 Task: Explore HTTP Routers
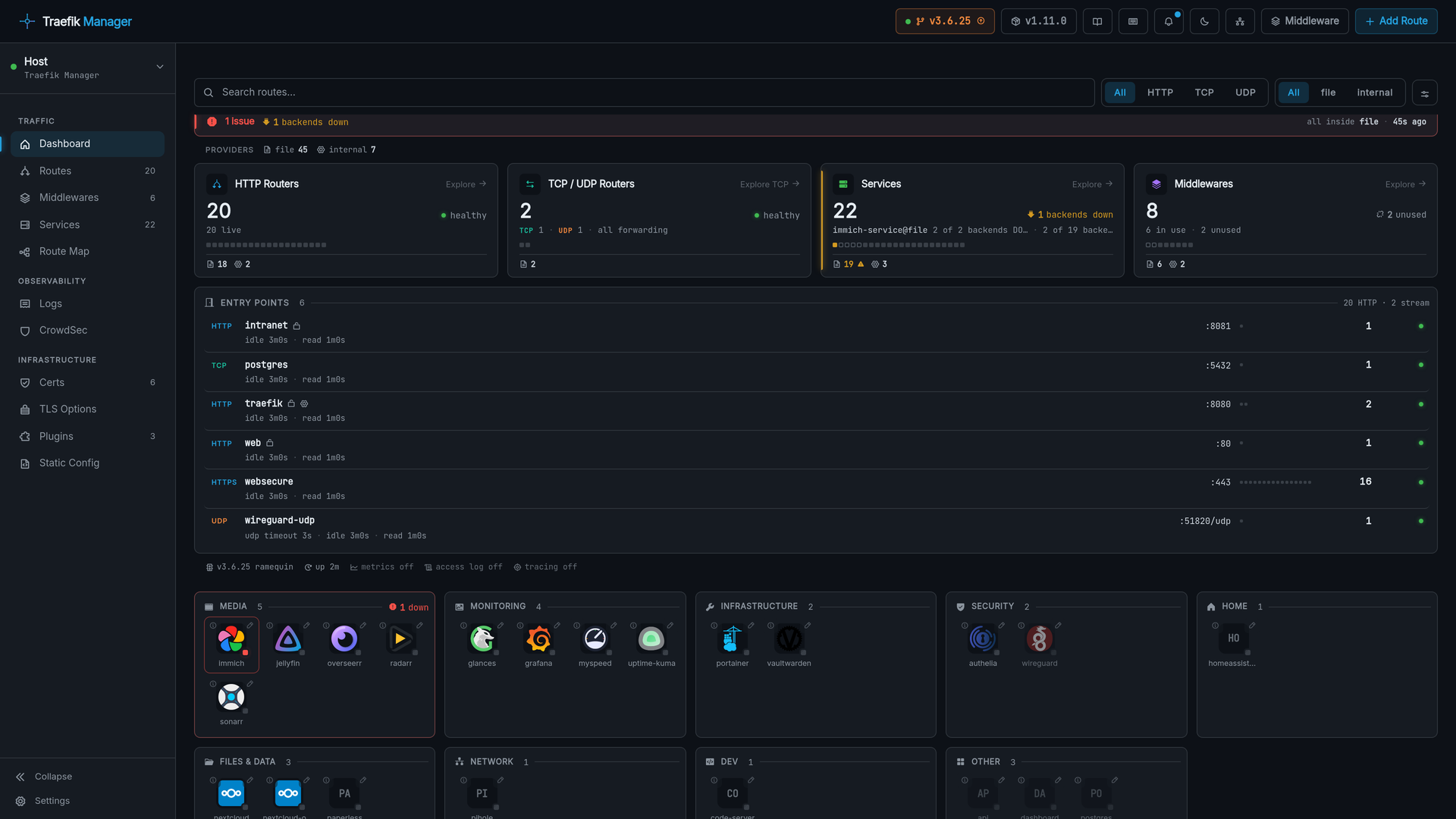pyautogui.click(x=466, y=184)
